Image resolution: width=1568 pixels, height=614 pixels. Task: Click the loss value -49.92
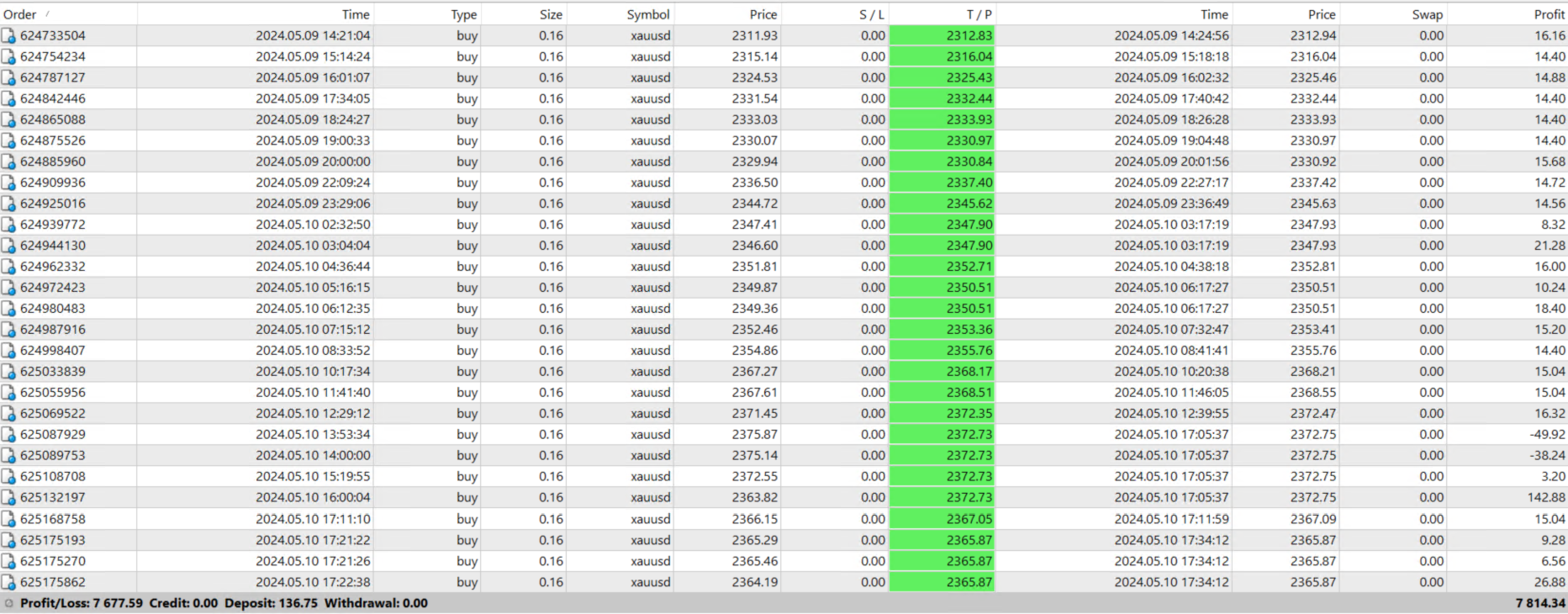coord(1548,435)
